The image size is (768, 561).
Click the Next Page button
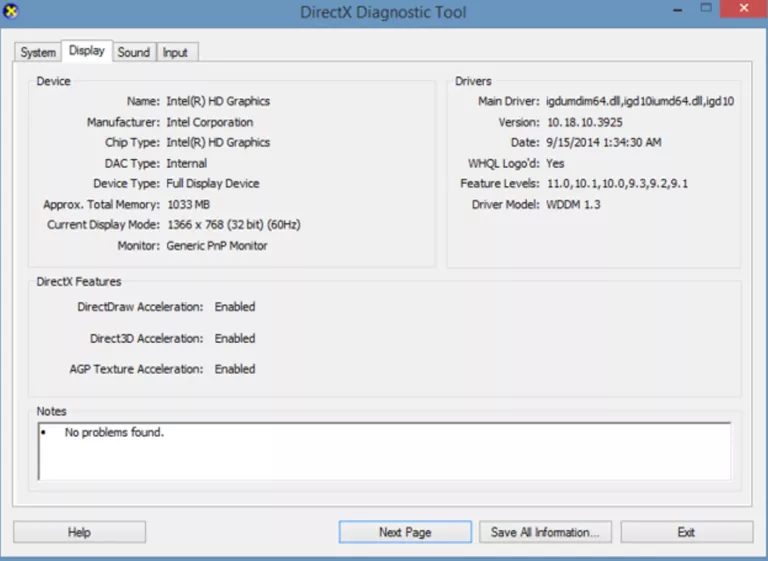tap(405, 532)
